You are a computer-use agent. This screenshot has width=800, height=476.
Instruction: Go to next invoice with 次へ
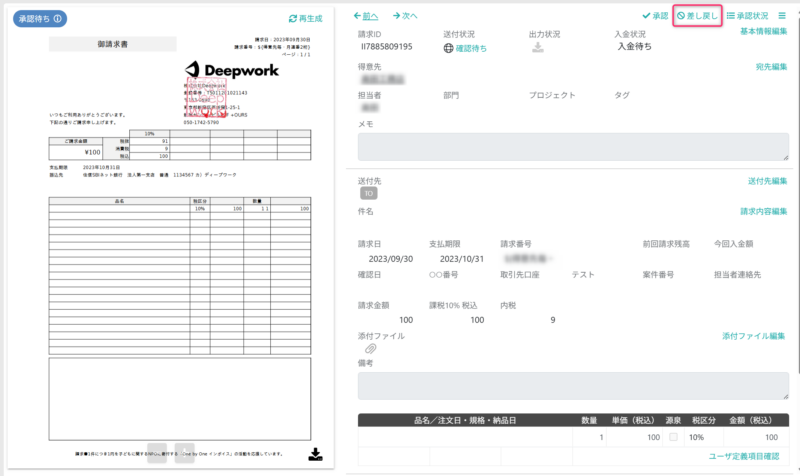405,16
